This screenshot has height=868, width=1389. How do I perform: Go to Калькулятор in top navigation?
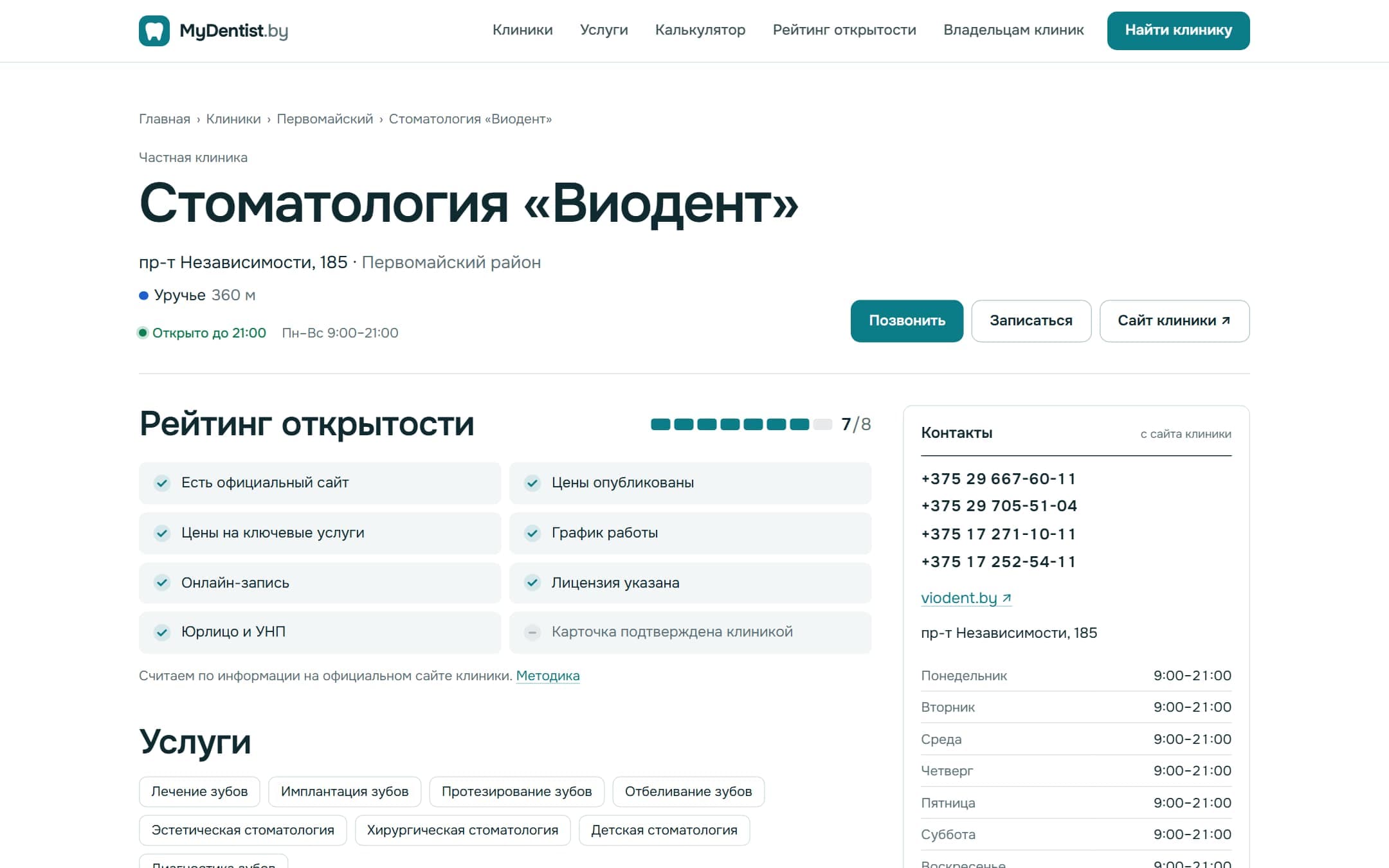(x=700, y=30)
